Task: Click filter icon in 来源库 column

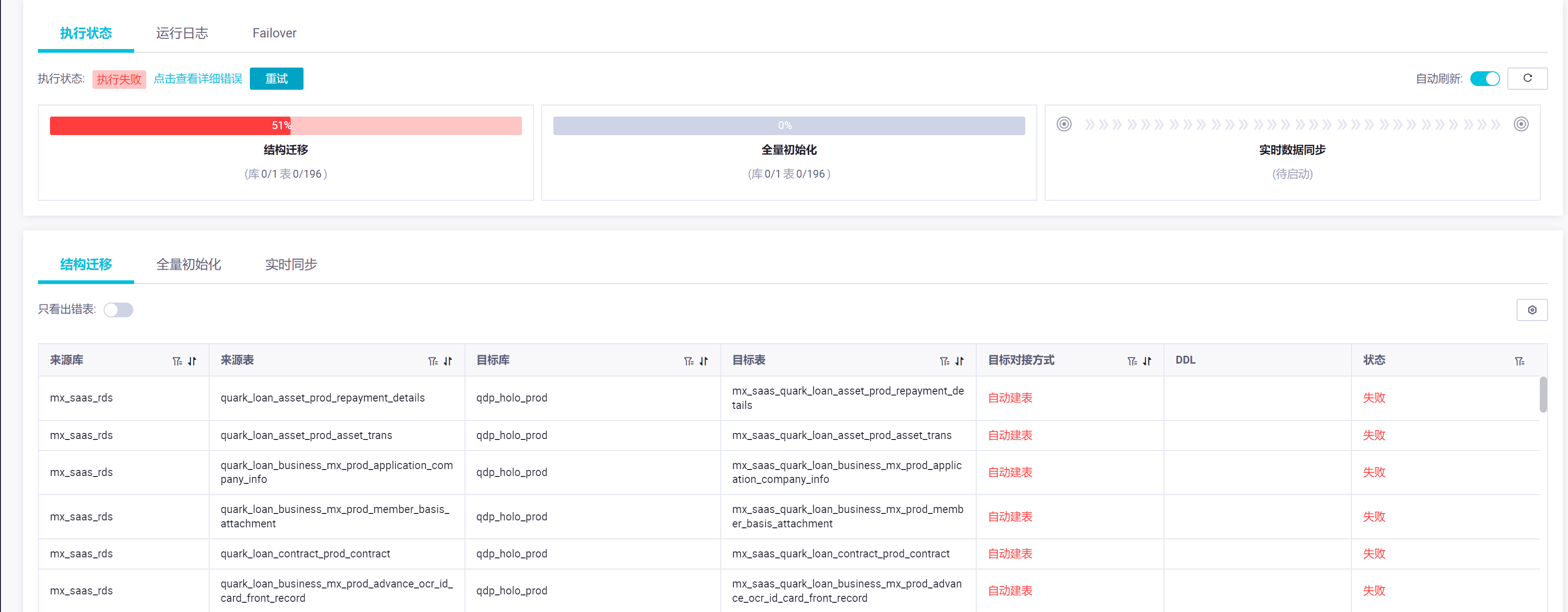Action: coord(177,361)
